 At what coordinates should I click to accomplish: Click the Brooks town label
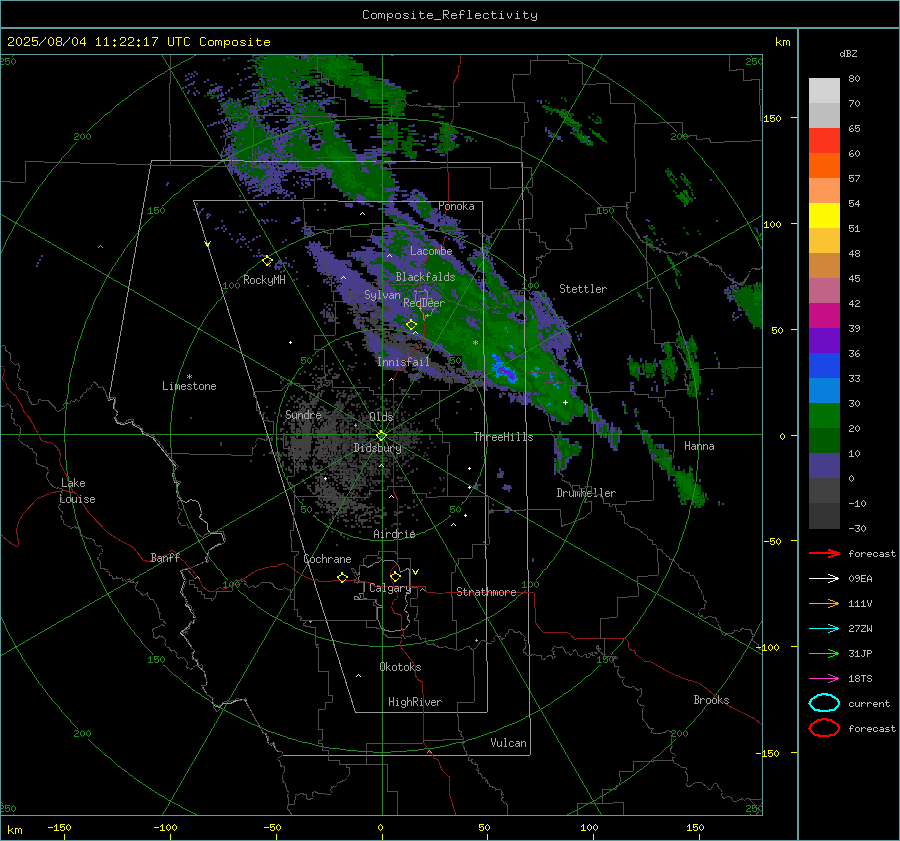tap(711, 700)
